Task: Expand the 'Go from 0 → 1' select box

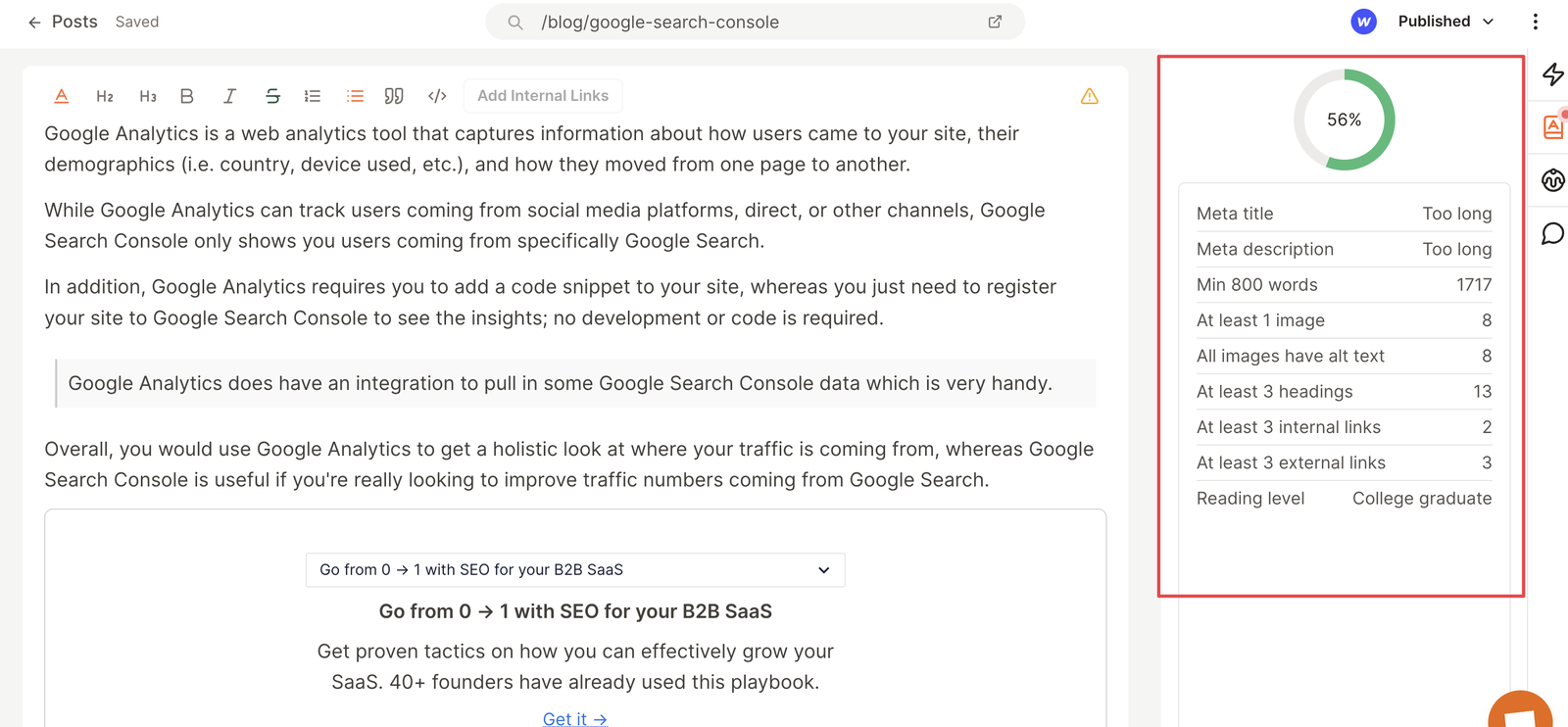Action: point(575,570)
